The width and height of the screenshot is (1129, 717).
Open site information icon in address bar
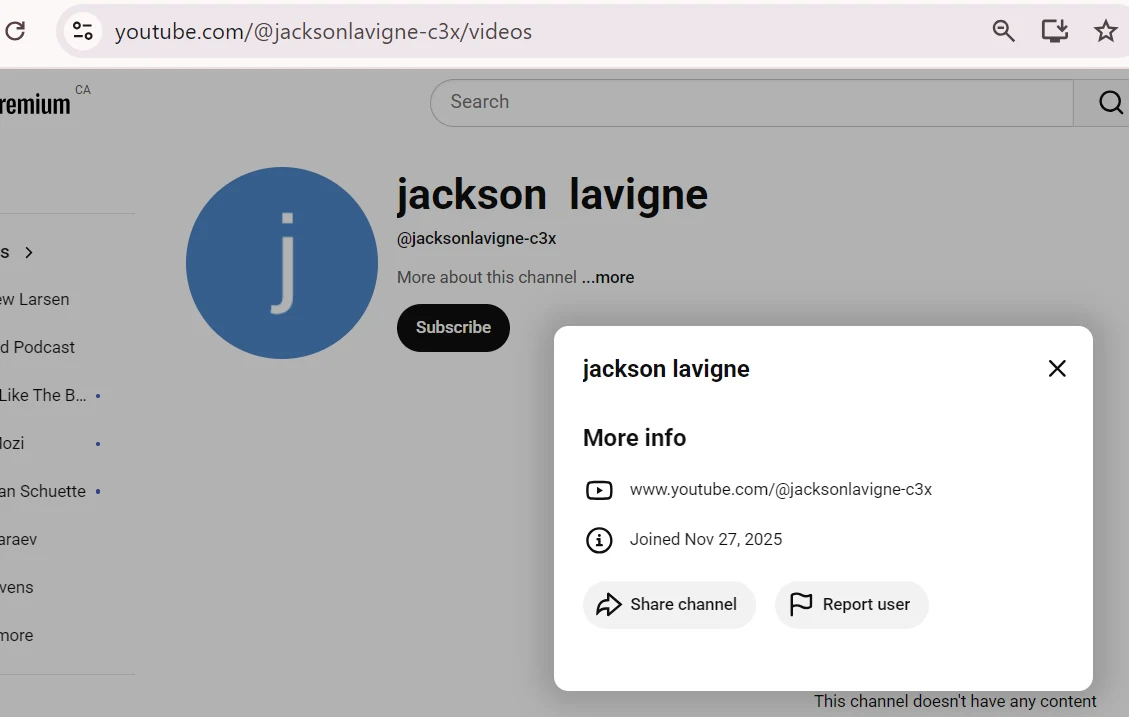pyautogui.click(x=83, y=31)
